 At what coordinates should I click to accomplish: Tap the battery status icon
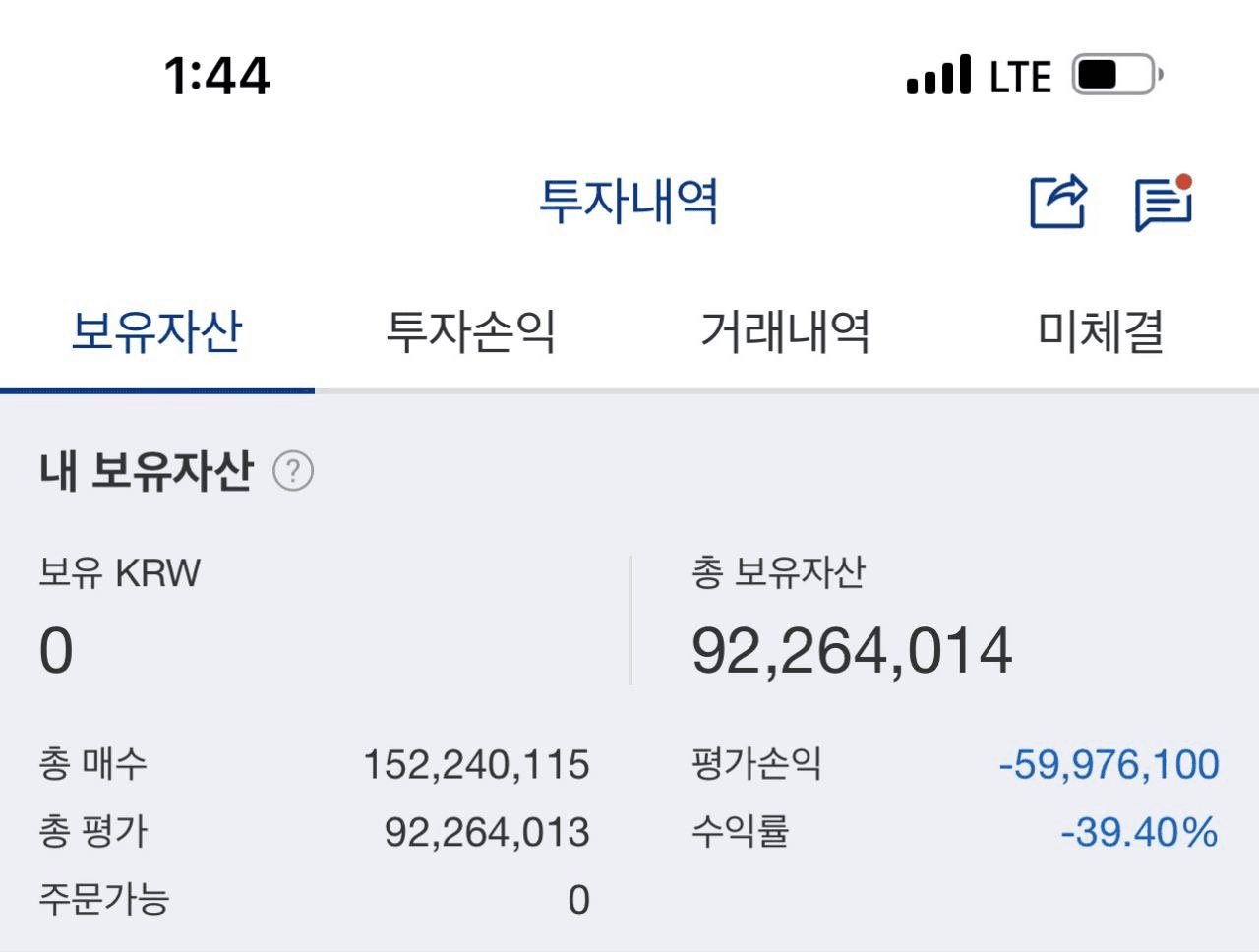click(x=1116, y=75)
